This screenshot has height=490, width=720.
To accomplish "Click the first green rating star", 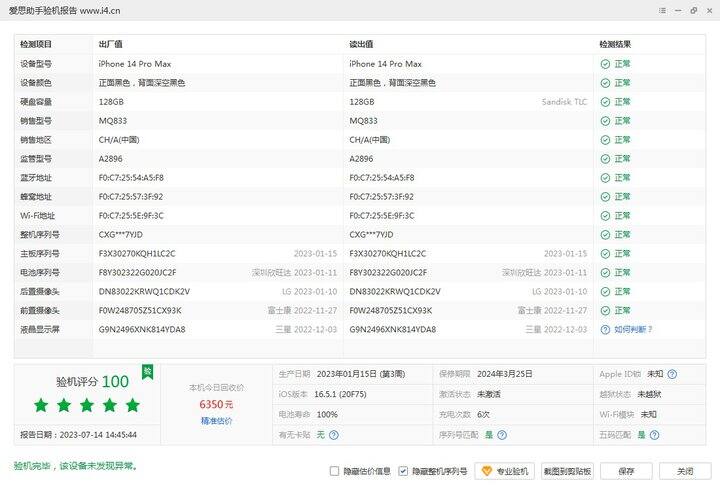I will point(41,405).
